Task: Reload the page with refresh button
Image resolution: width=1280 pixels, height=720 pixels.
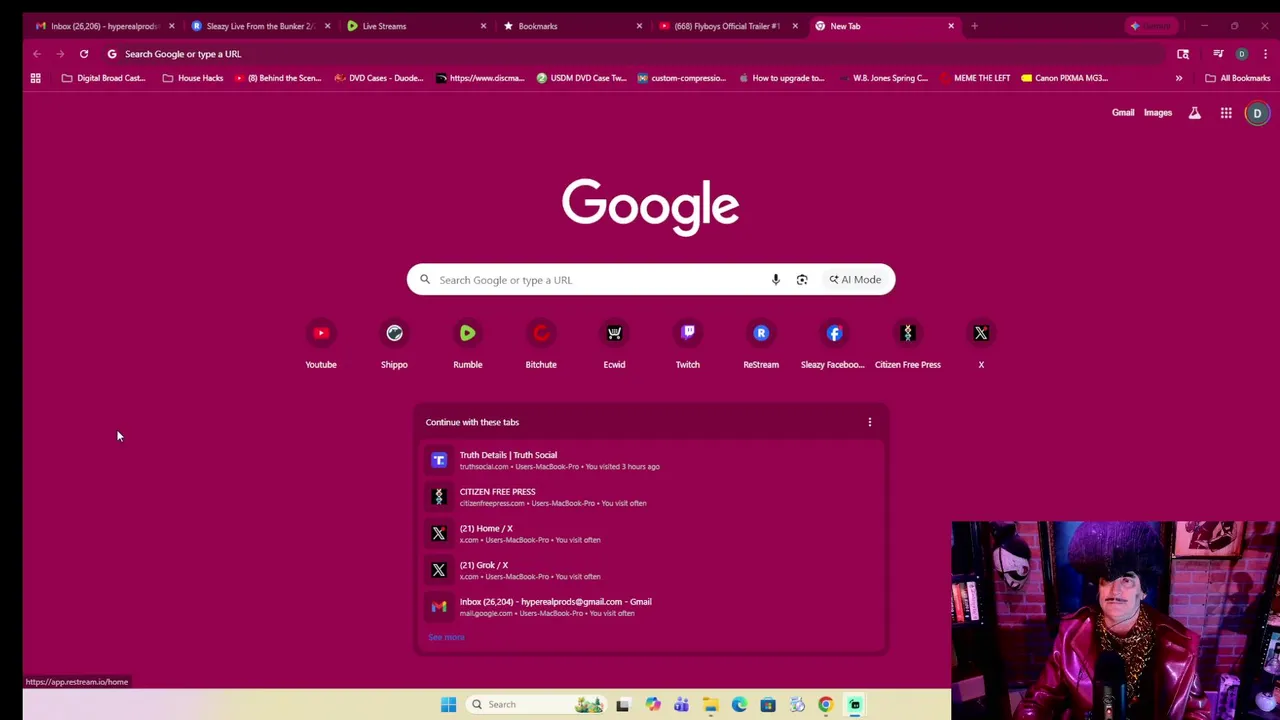Action: [x=84, y=54]
